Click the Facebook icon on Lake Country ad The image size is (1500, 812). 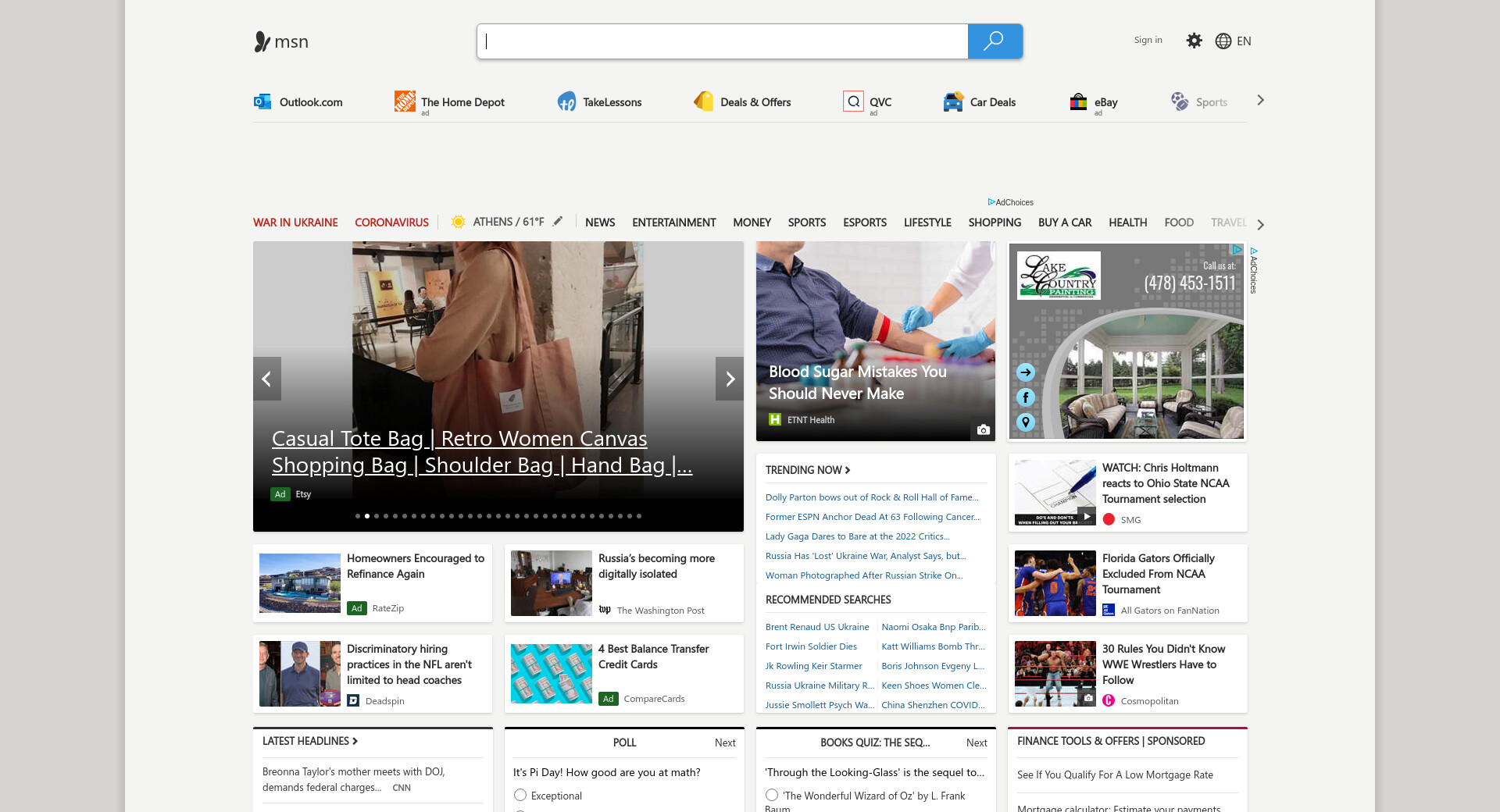point(1026,397)
